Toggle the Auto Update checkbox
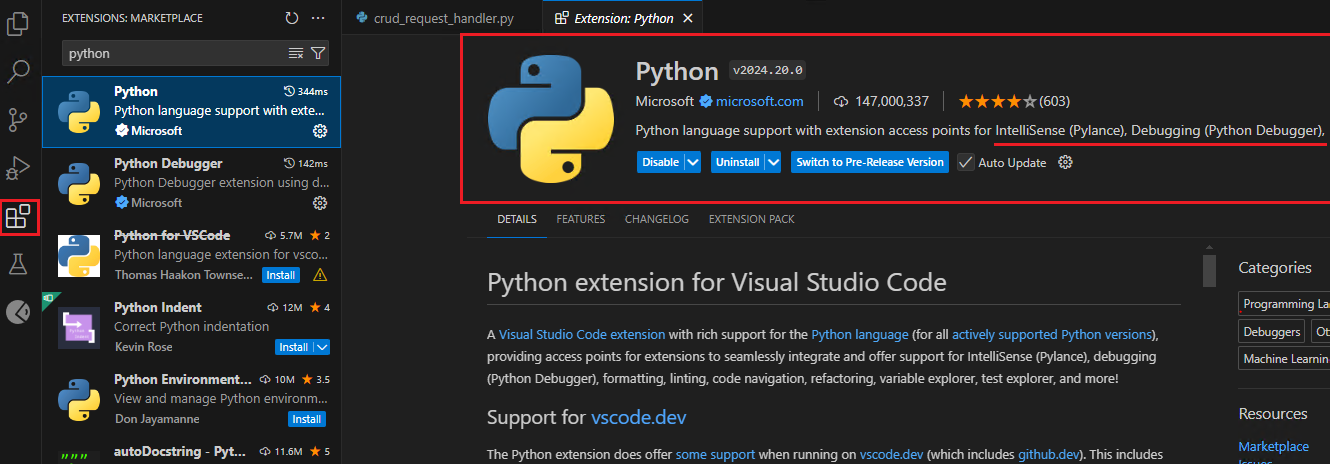Image resolution: width=1330 pixels, height=468 pixels. click(965, 162)
